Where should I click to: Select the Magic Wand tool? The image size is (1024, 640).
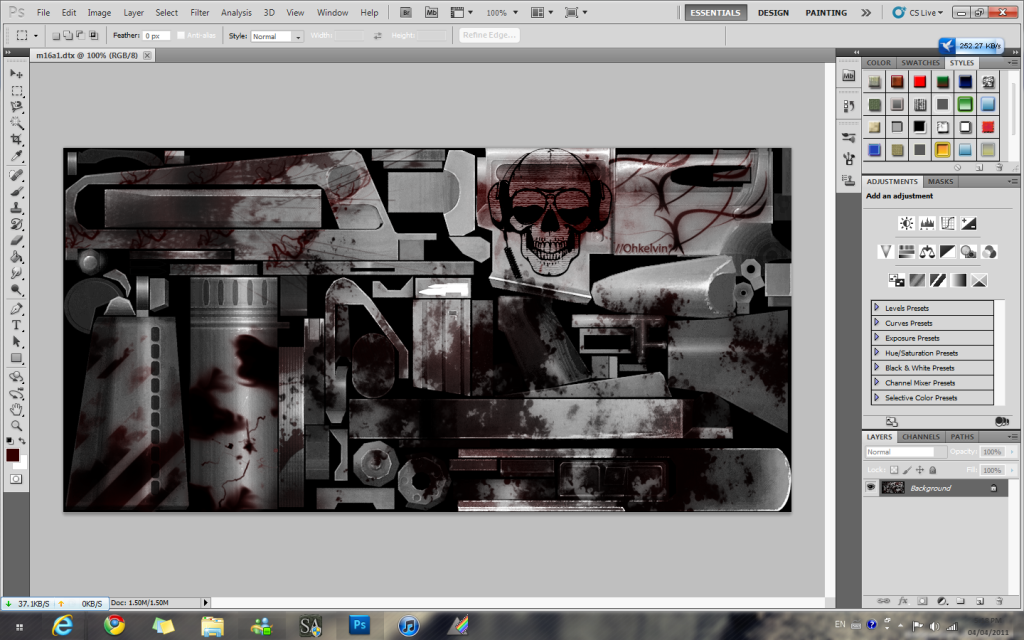pyautogui.click(x=17, y=122)
